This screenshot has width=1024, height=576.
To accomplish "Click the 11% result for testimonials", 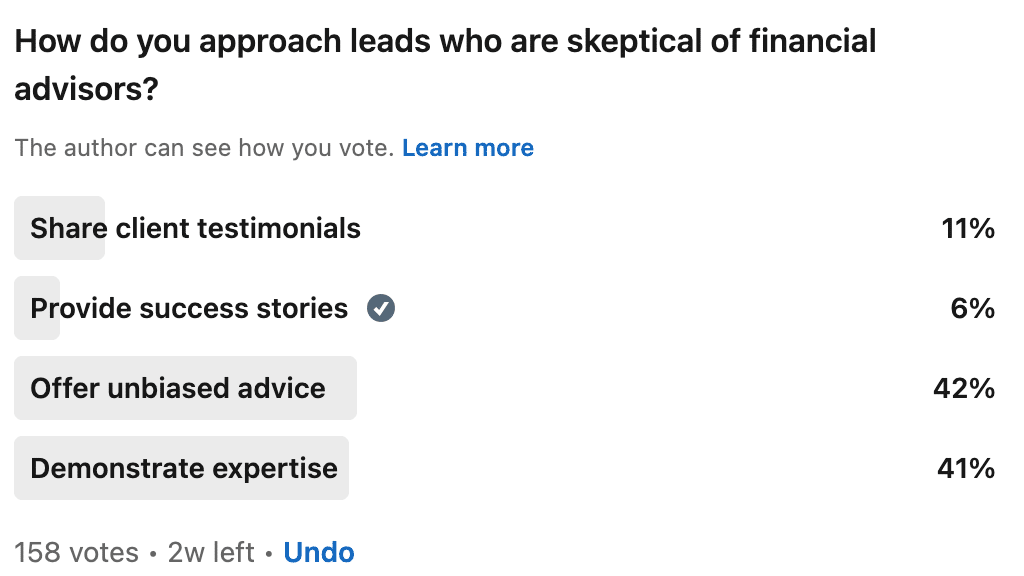I will pos(968,229).
